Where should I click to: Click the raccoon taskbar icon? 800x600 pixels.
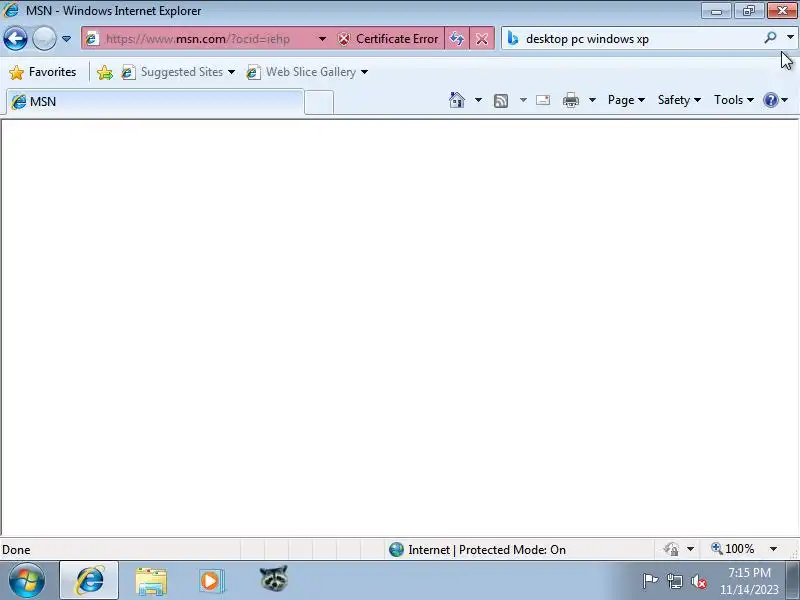pos(274,579)
